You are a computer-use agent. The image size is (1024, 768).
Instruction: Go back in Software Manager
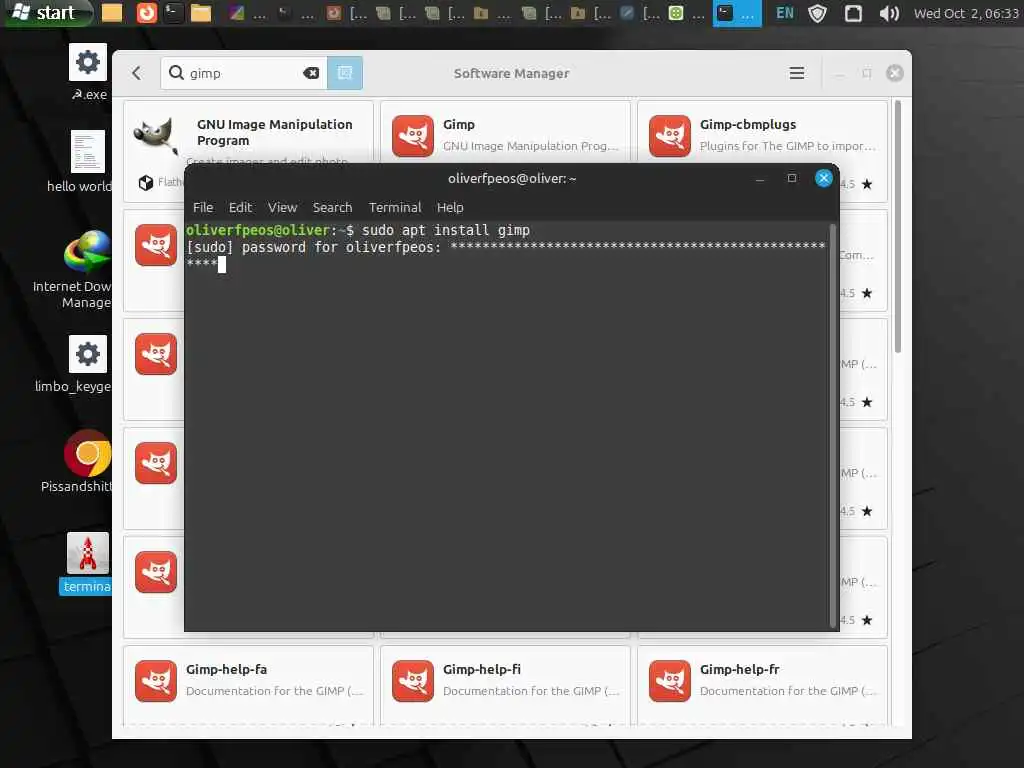136,73
